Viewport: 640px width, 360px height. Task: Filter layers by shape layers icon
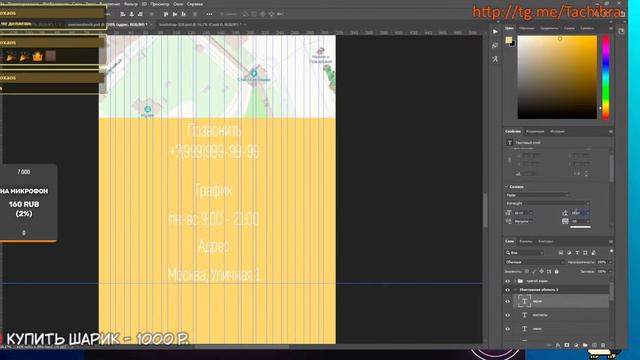tap(585, 253)
